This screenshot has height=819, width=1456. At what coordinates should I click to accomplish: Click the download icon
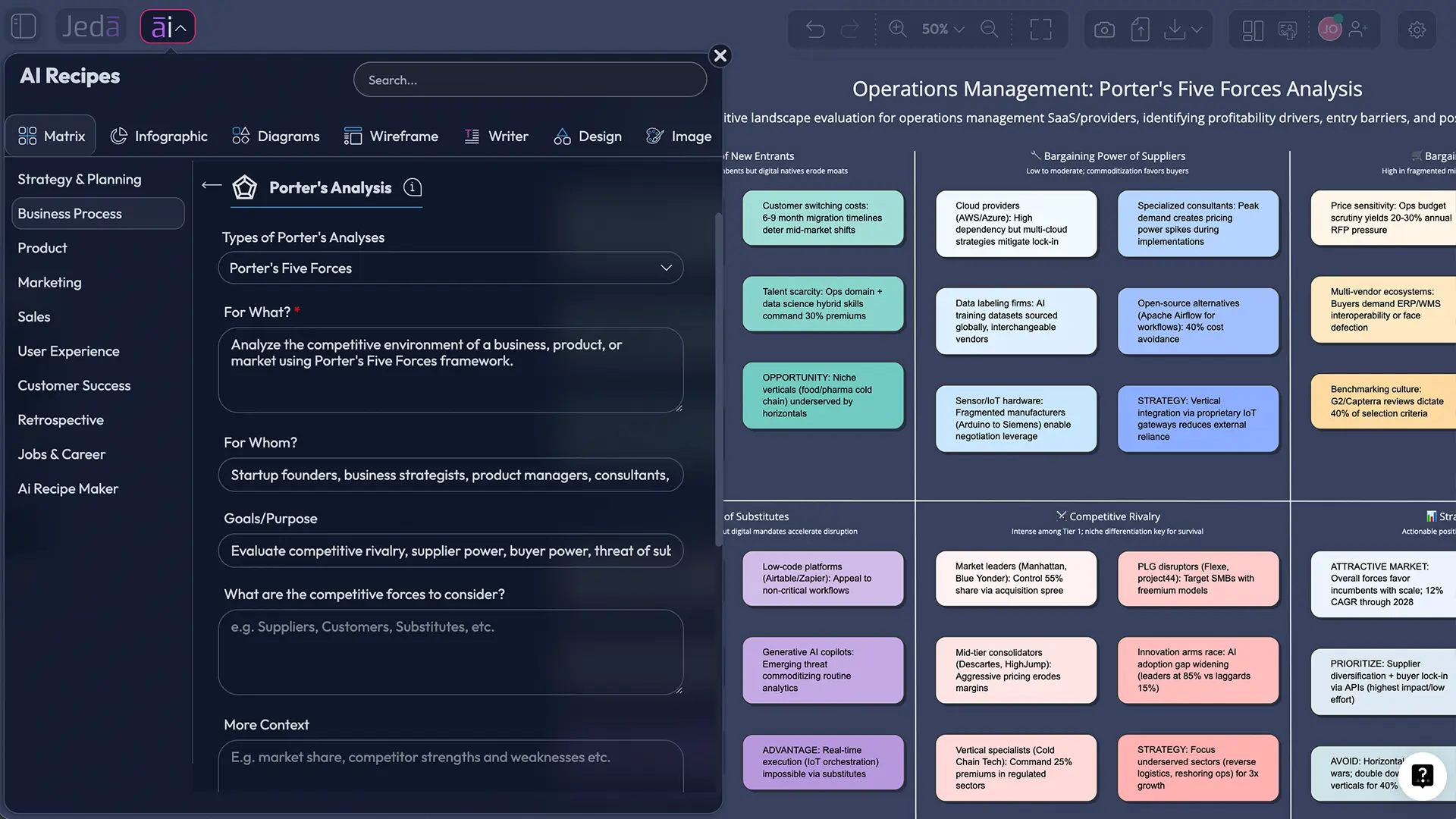1175,30
